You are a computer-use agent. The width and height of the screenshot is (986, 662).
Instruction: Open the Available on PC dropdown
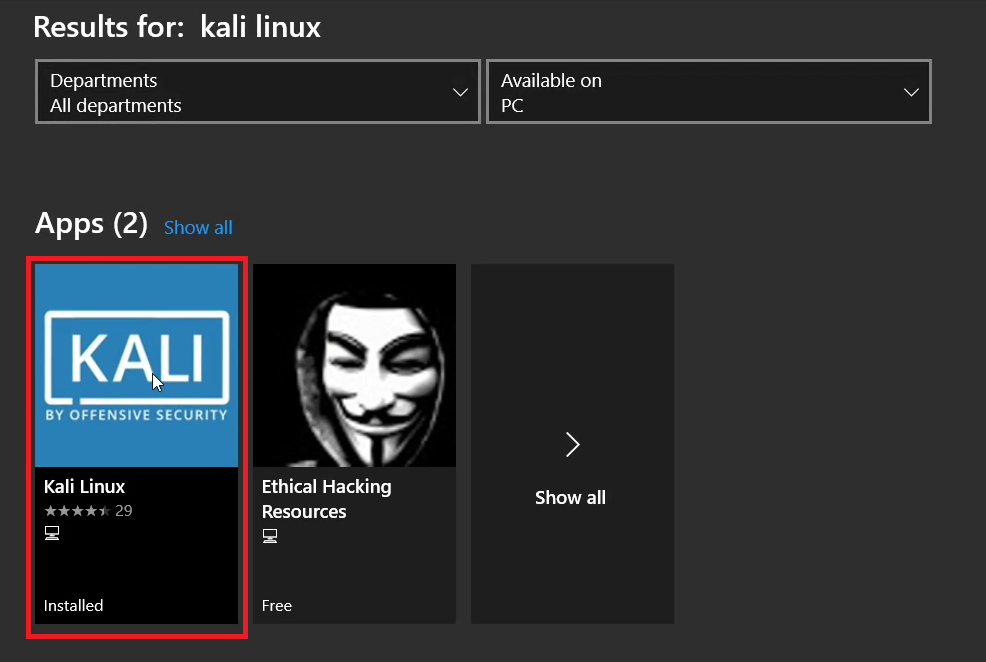tap(709, 92)
